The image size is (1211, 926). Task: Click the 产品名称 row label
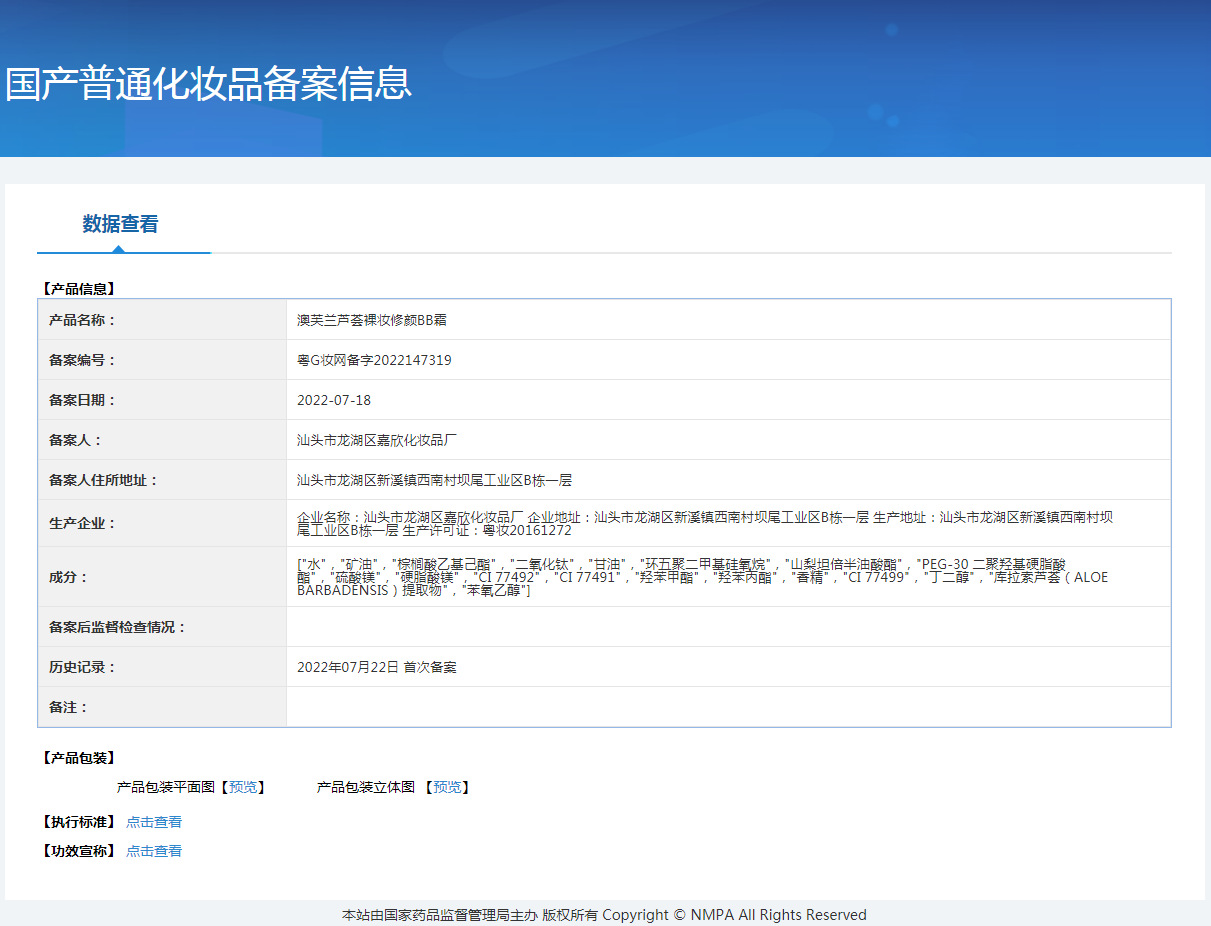[82, 320]
